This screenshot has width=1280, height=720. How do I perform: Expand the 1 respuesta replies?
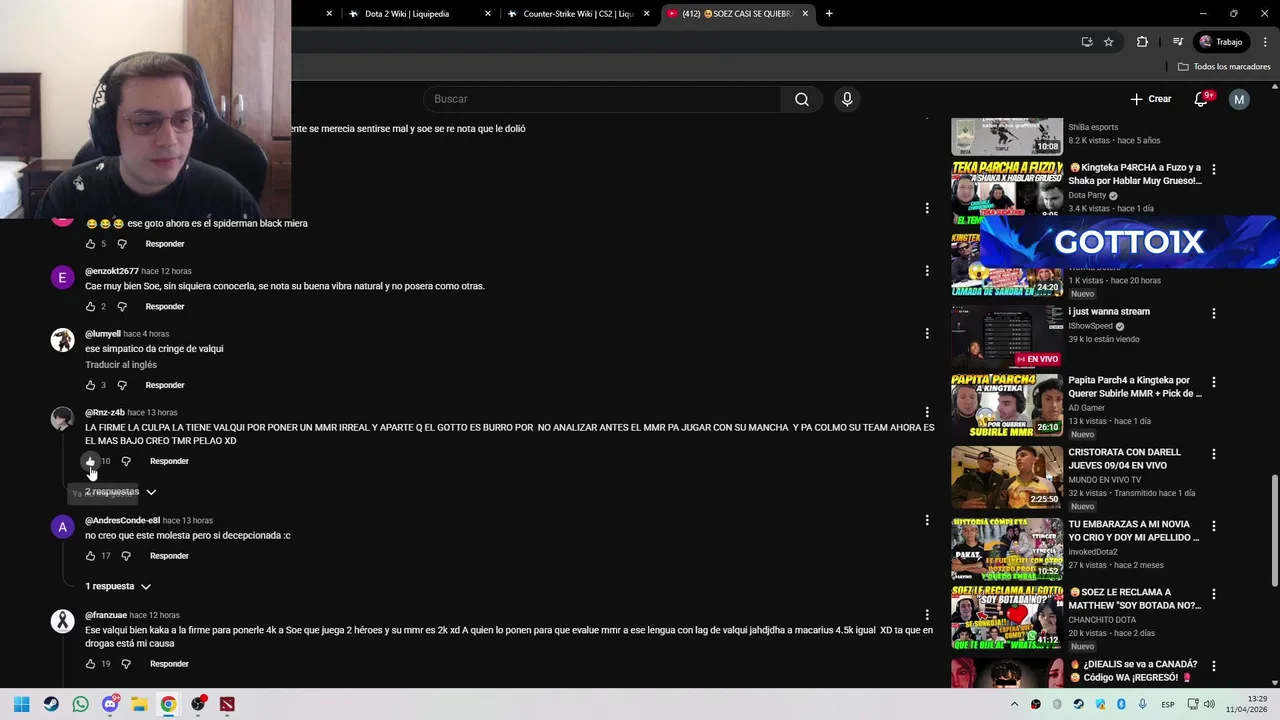(x=118, y=586)
